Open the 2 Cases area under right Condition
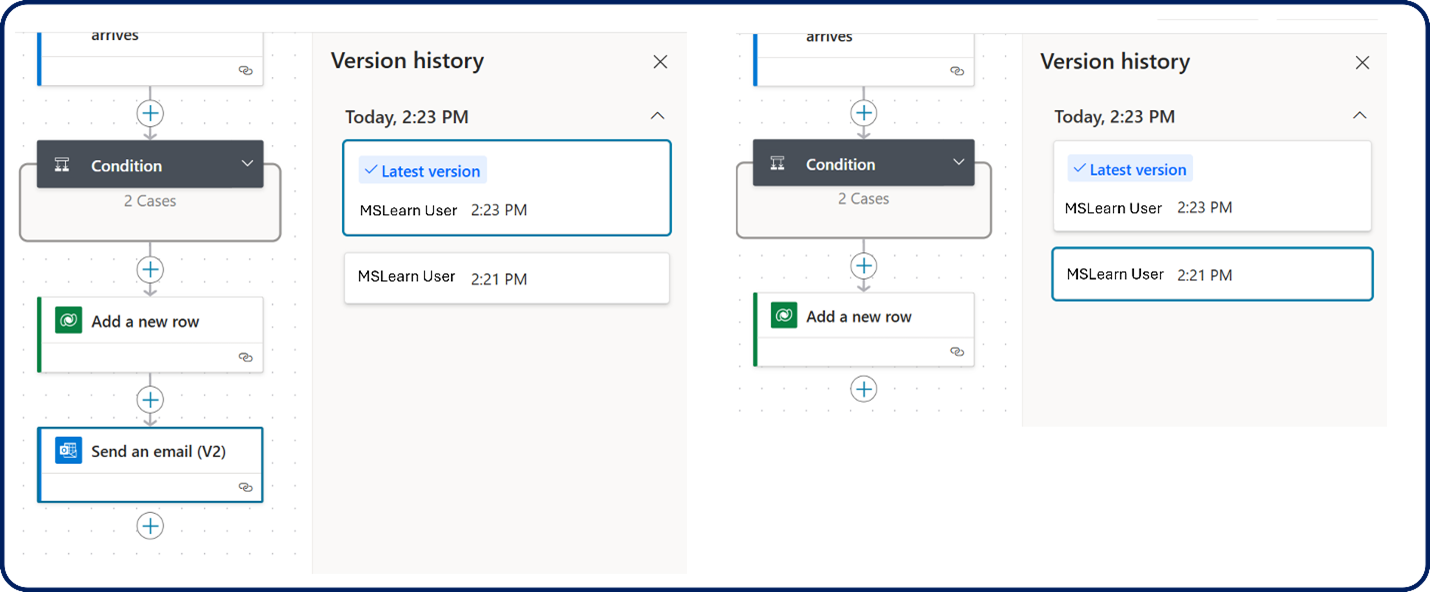This screenshot has height=592, width=1430. point(863,199)
